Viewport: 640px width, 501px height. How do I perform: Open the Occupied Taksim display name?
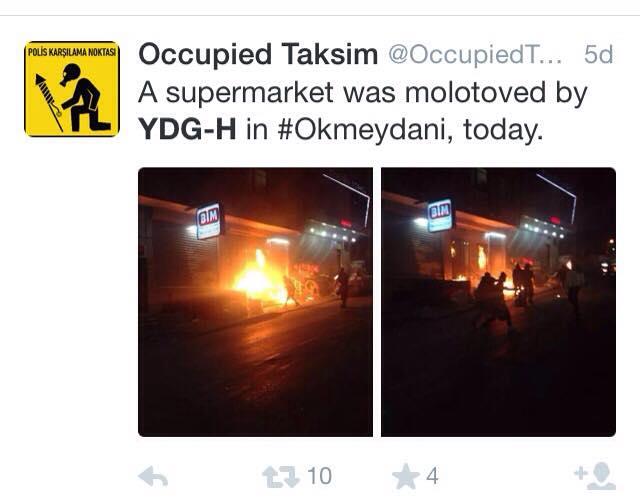tap(258, 54)
